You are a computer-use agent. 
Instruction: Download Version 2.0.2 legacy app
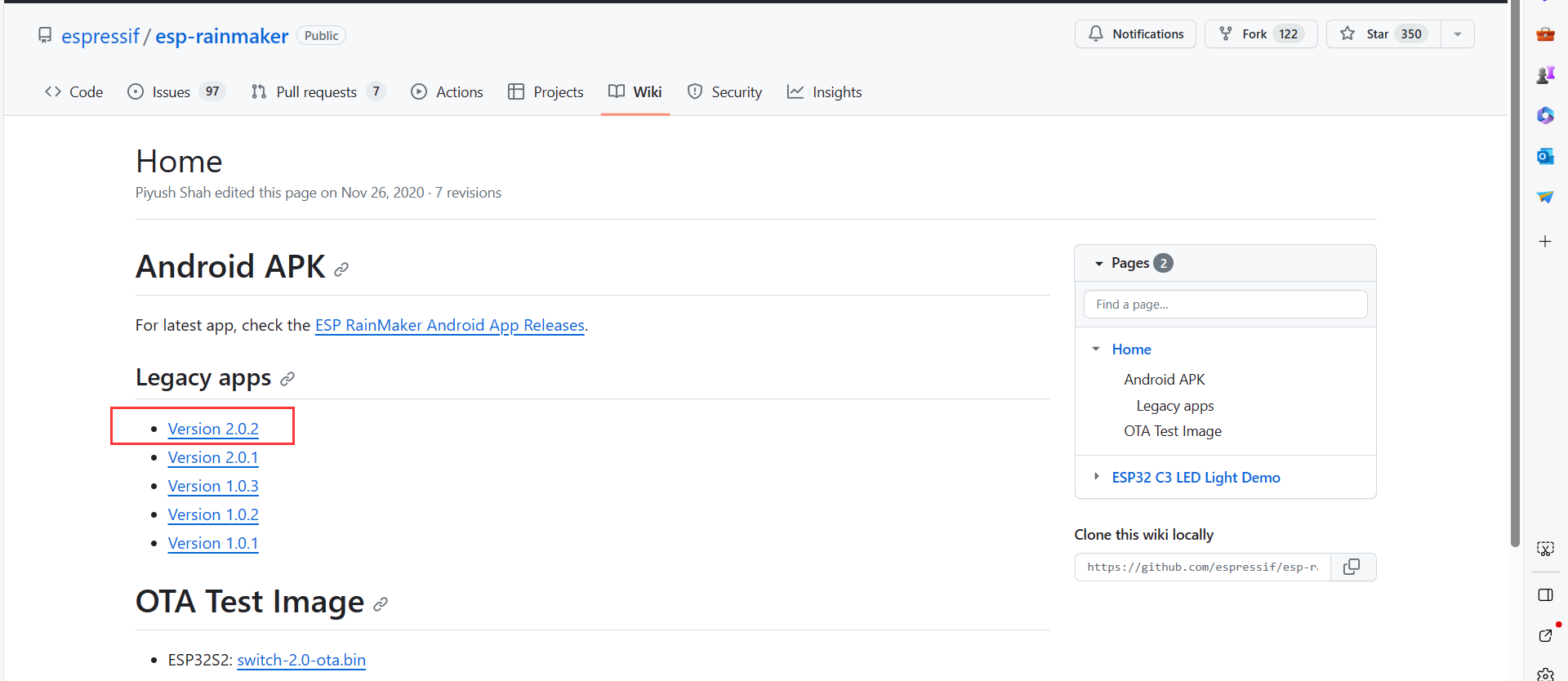click(213, 429)
